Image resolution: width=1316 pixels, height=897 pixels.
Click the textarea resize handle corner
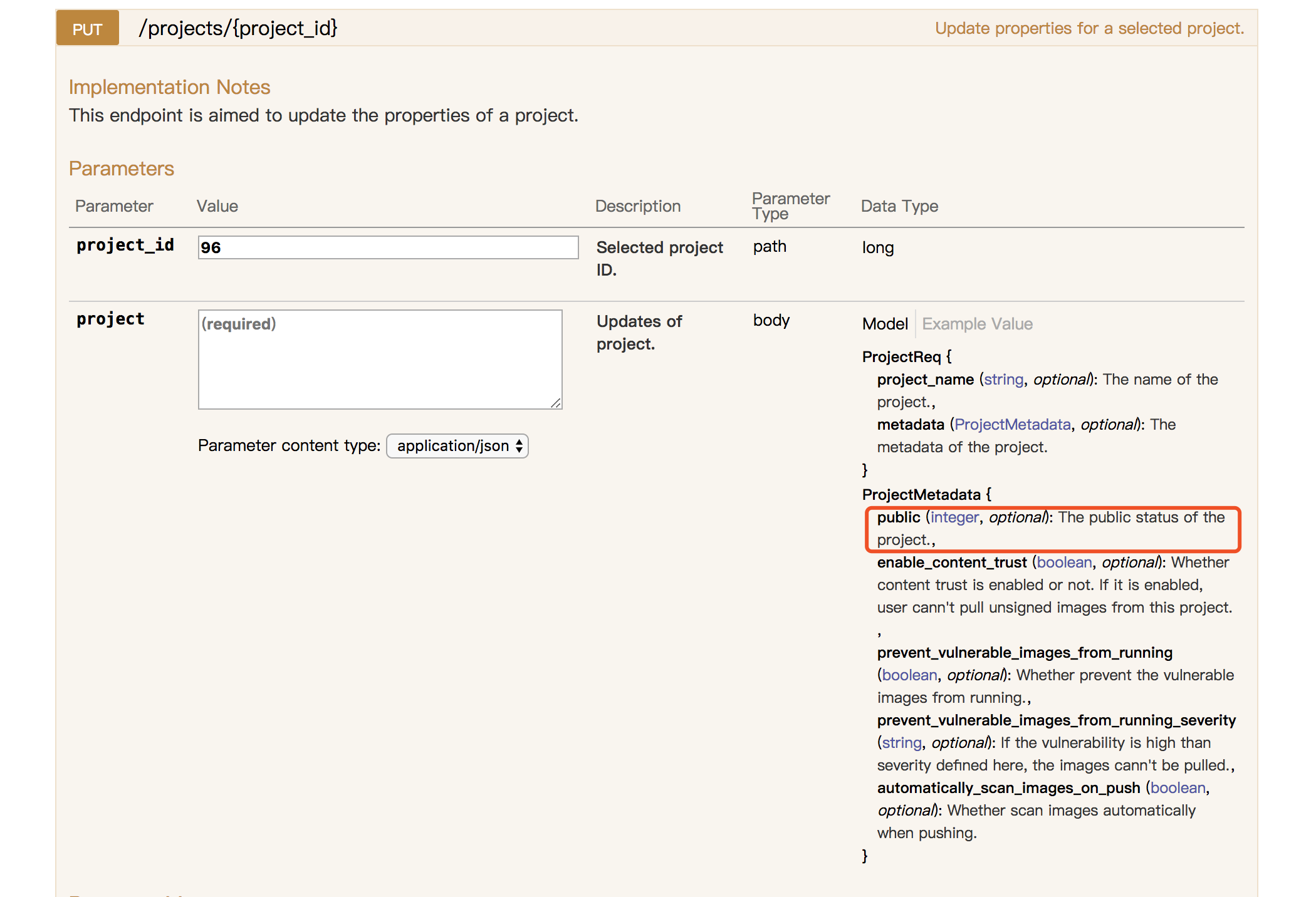click(556, 403)
